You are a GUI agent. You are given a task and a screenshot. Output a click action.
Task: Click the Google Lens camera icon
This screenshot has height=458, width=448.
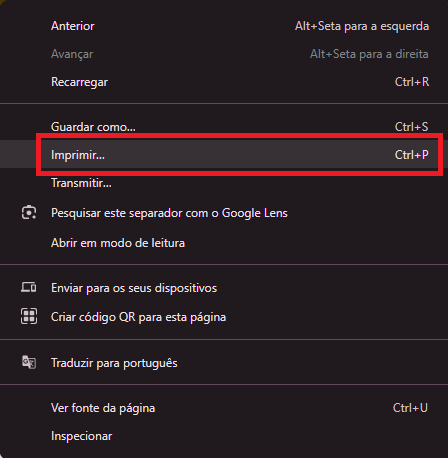29,213
